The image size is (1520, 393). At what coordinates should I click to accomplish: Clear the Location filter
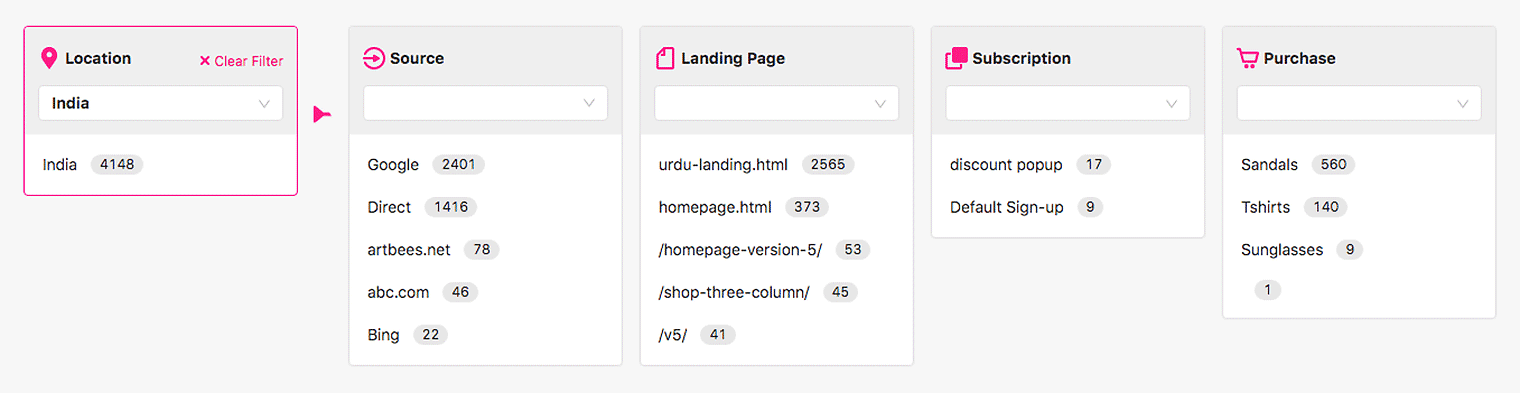241,61
